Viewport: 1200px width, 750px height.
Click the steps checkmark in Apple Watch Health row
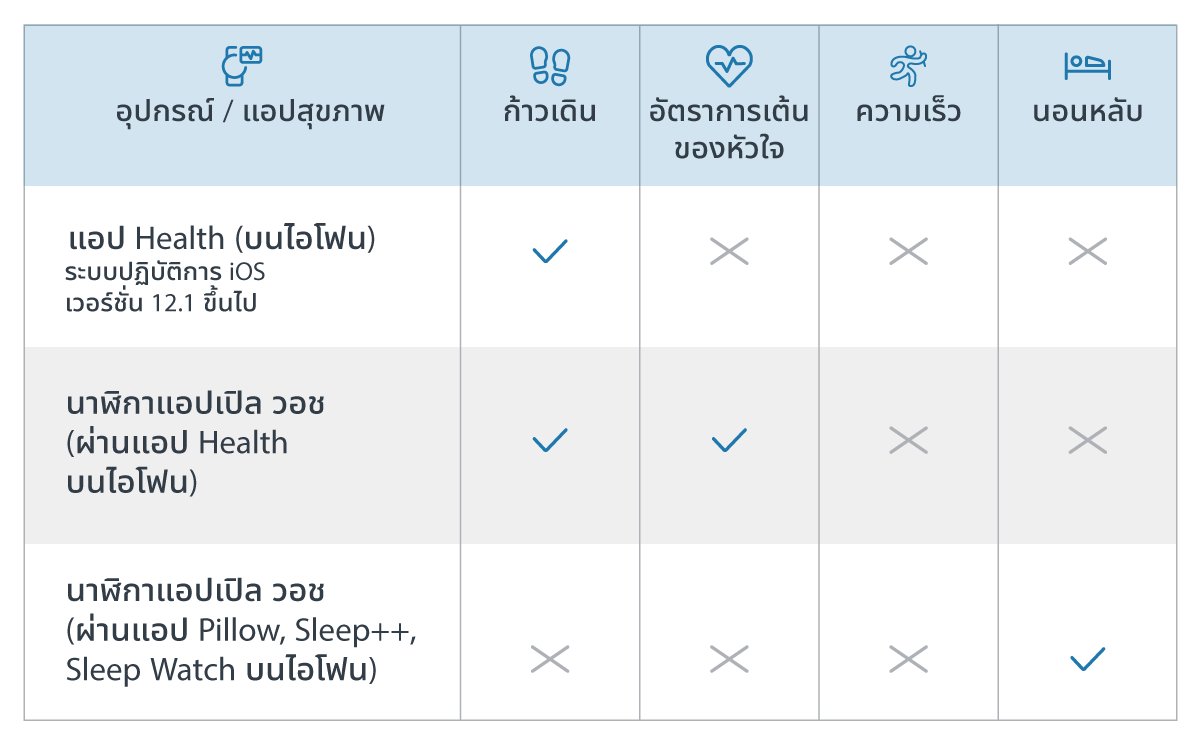point(550,440)
